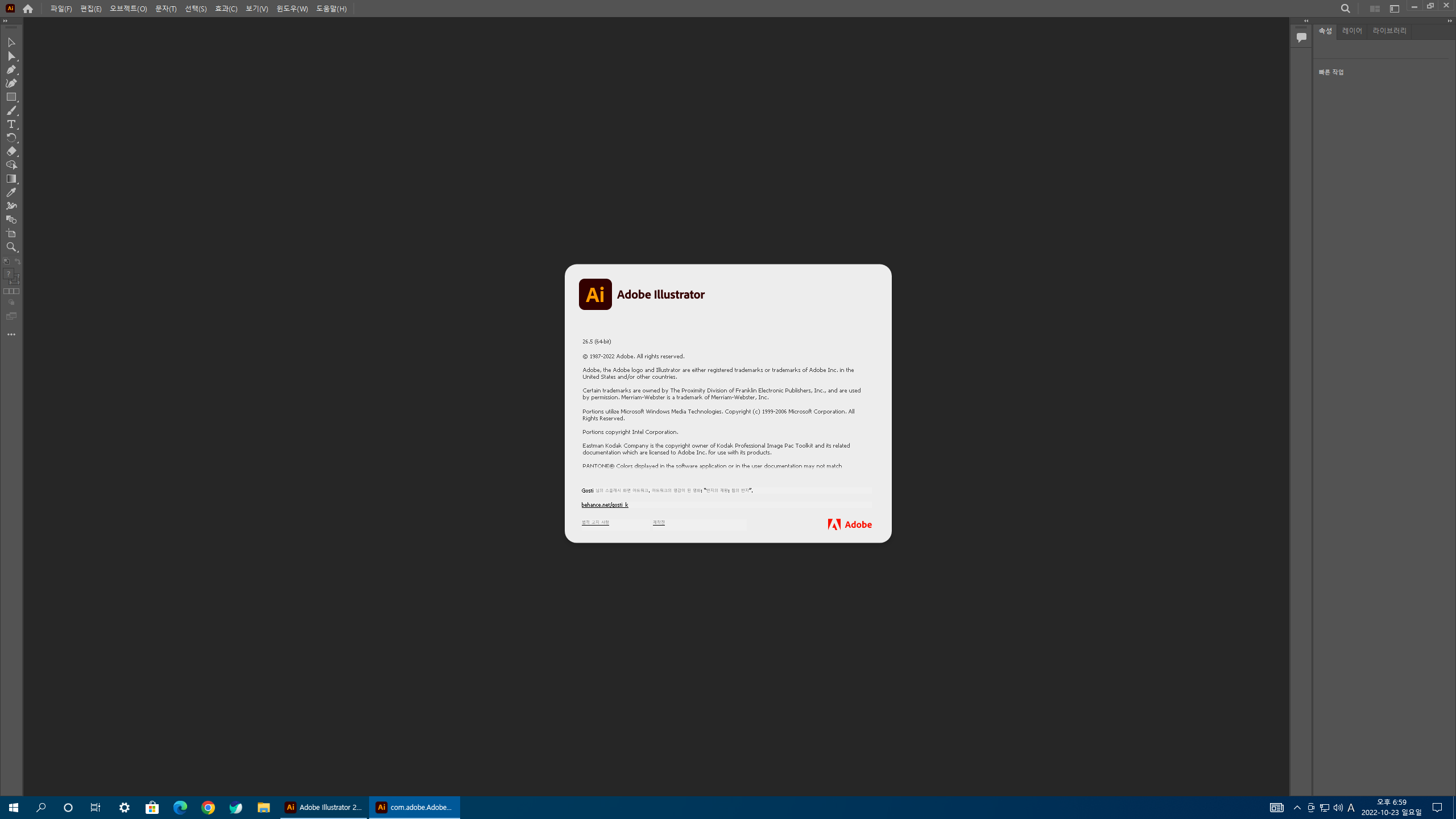Swap fill and stroke colors
1456x819 pixels.
18,262
